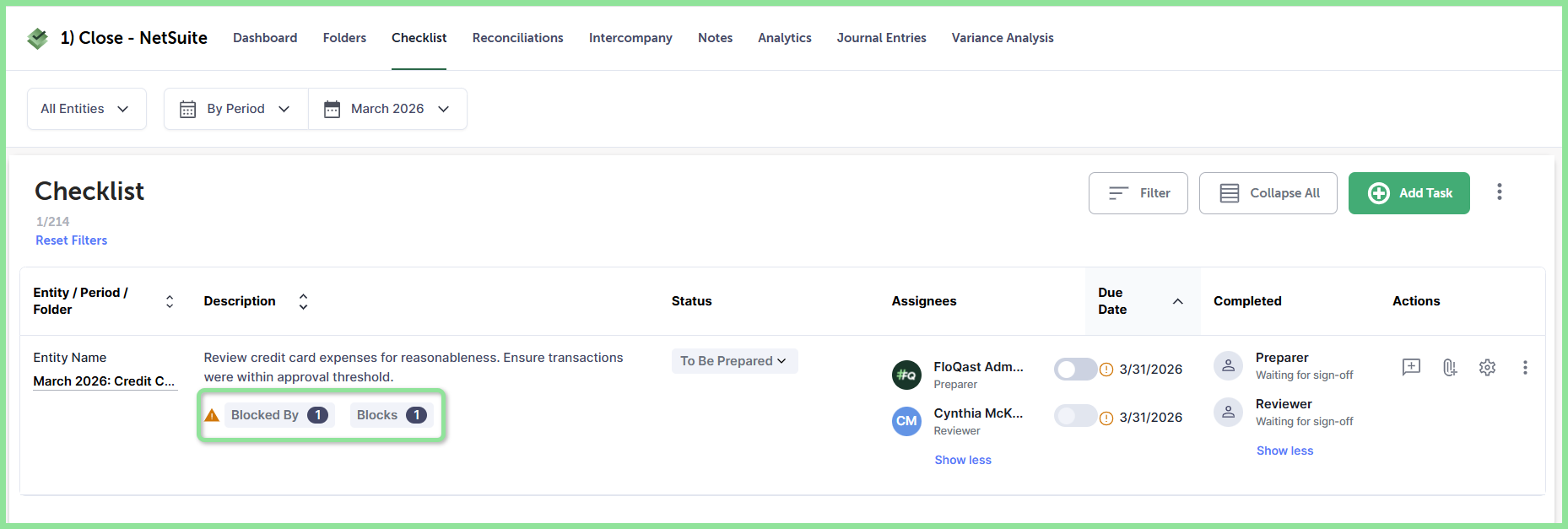The width and height of the screenshot is (1568, 529).
Task: Select the Checklist tab
Action: point(419,38)
